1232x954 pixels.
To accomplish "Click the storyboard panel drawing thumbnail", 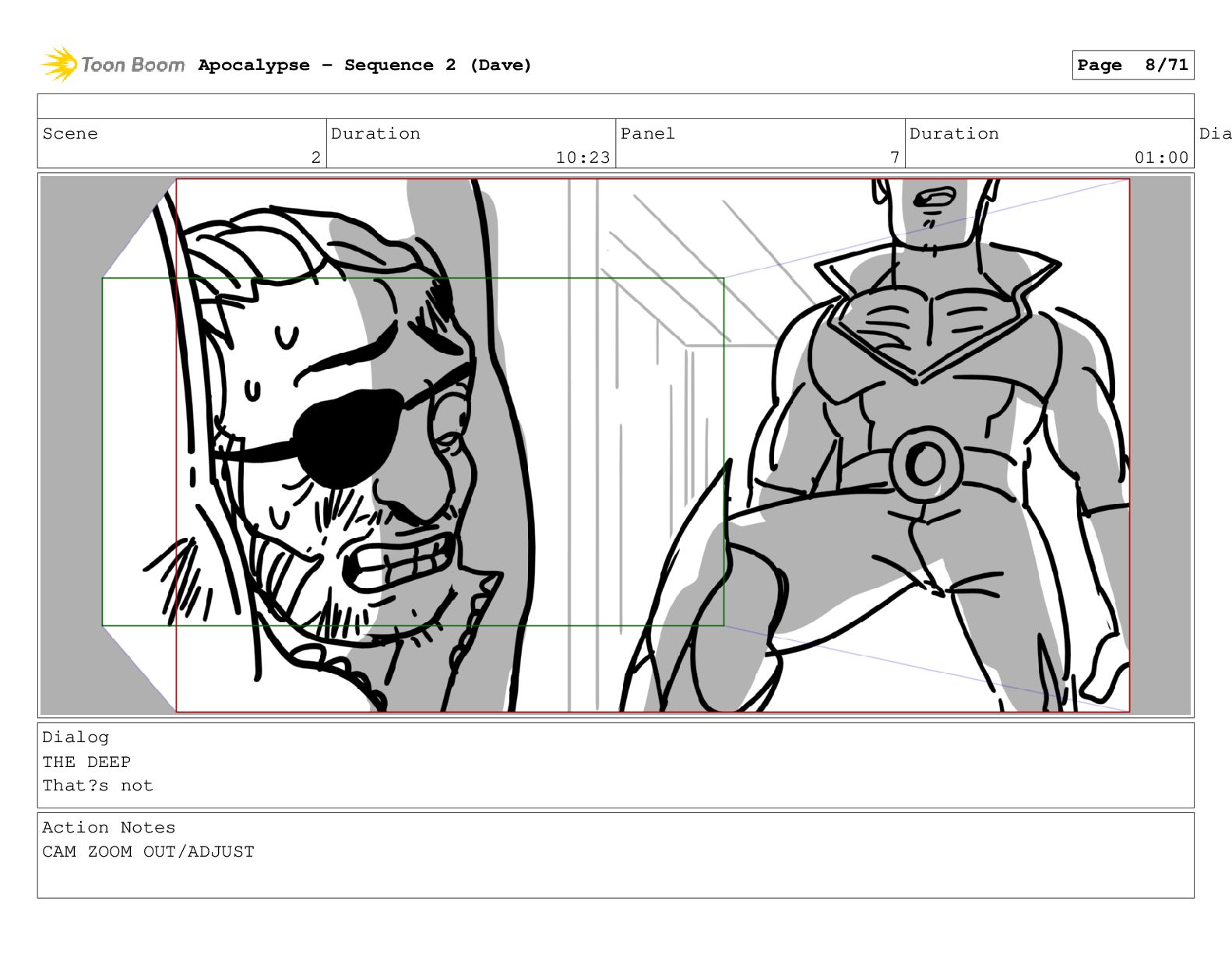I will pos(615,445).
